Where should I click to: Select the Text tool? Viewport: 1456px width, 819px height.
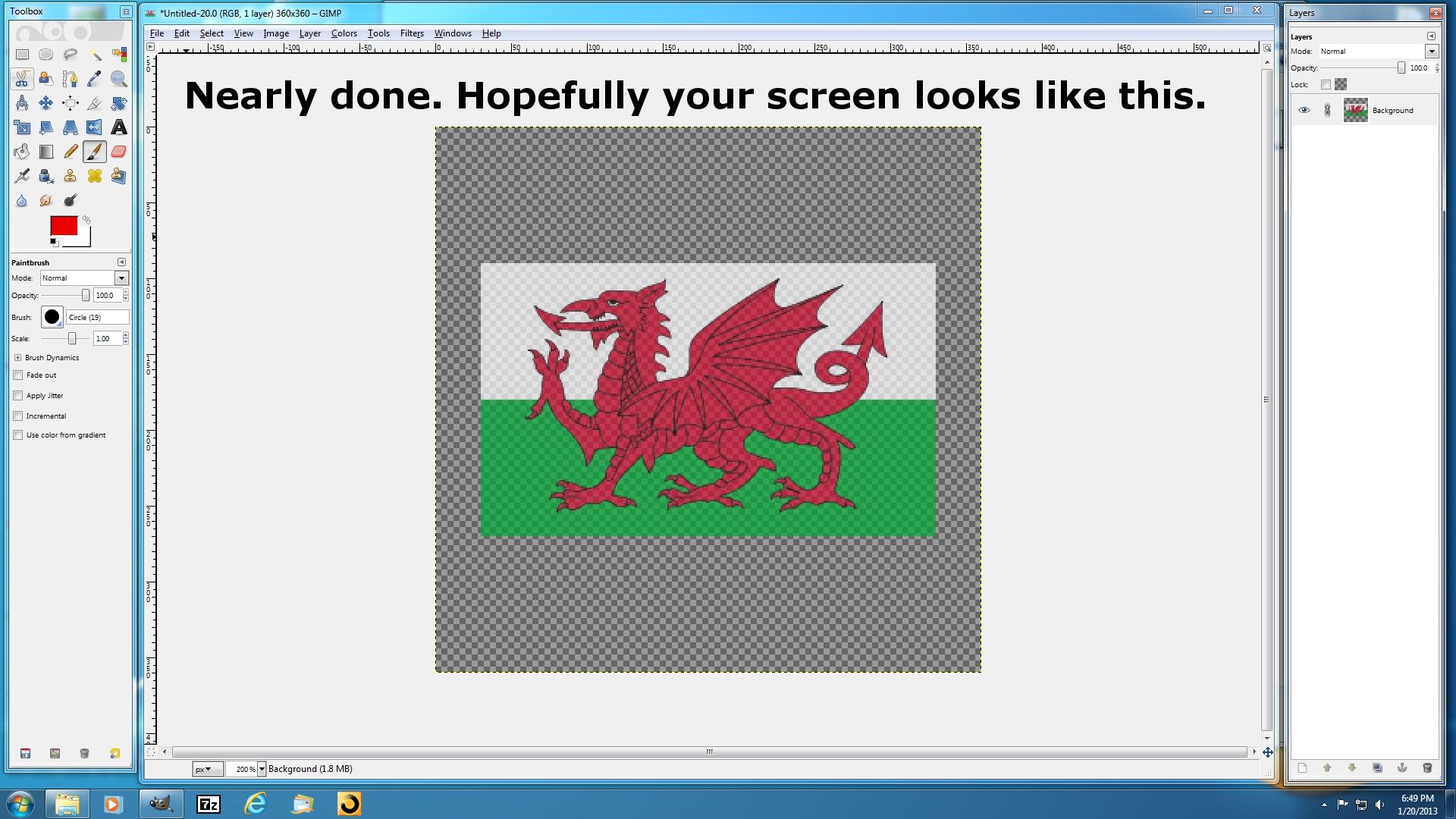click(x=119, y=127)
